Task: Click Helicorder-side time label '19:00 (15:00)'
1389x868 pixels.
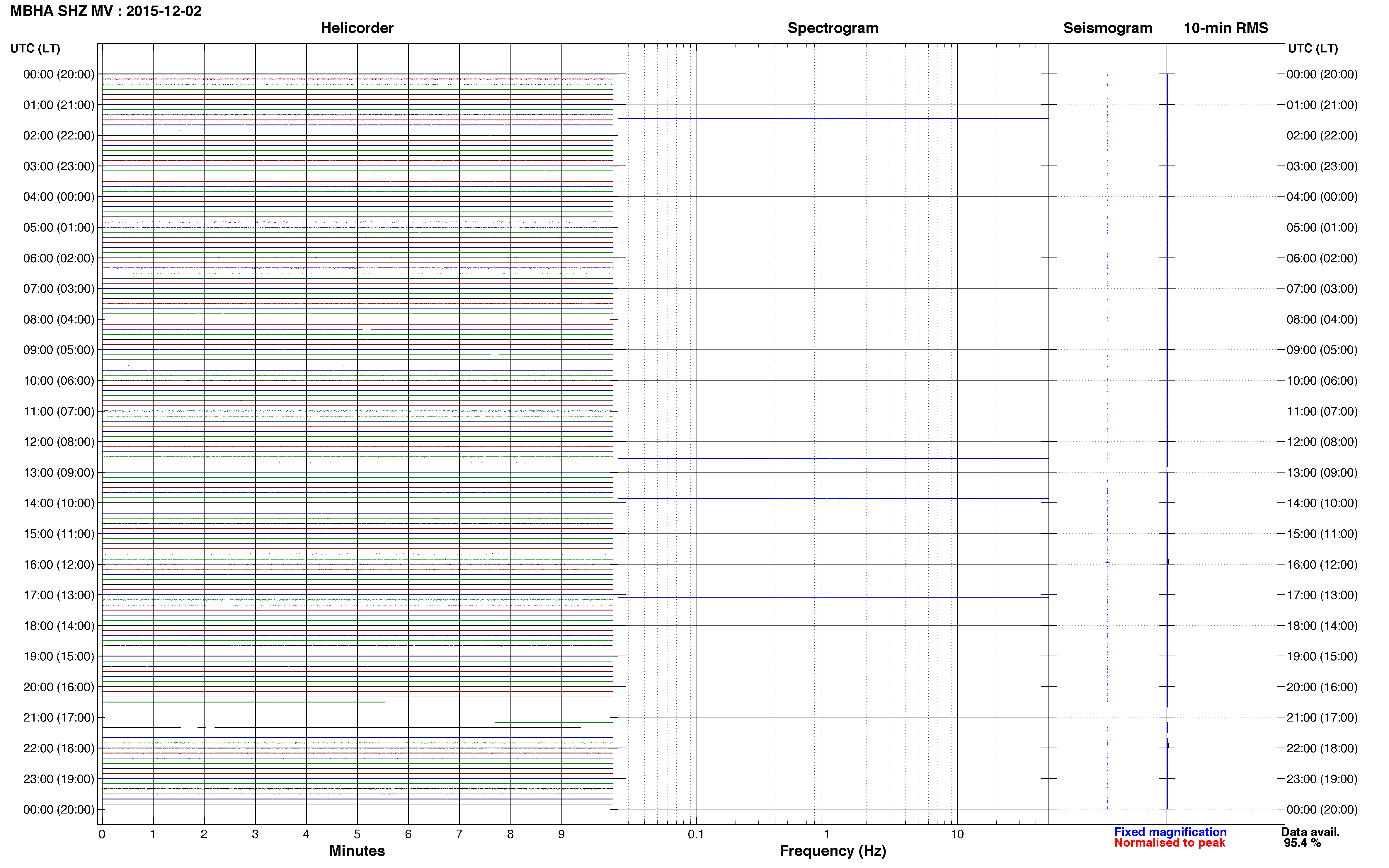Action: pyautogui.click(x=59, y=656)
